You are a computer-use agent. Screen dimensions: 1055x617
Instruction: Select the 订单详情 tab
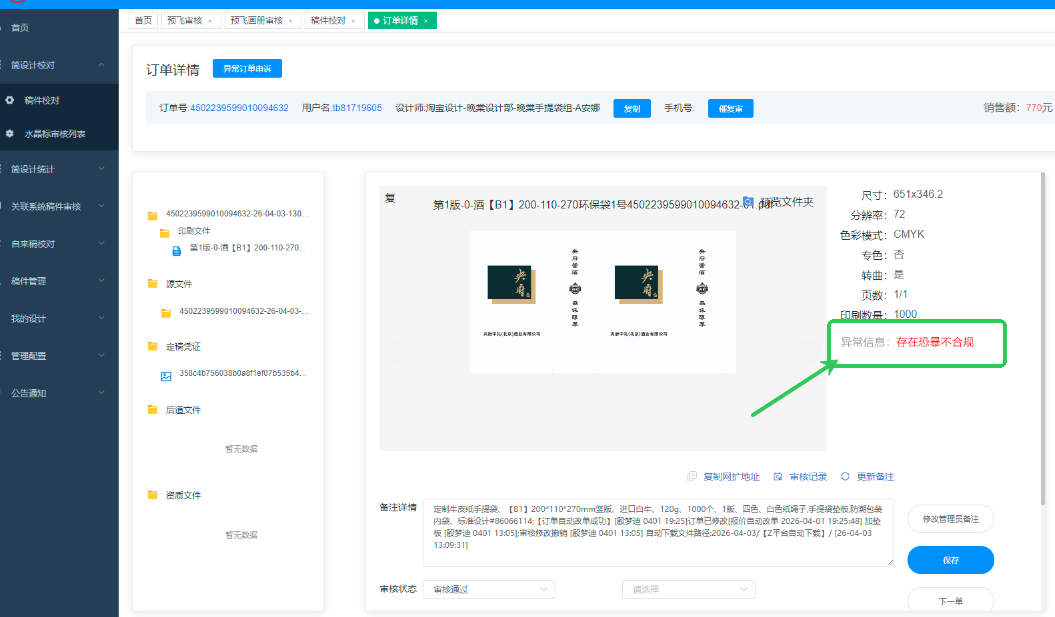tap(400, 21)
